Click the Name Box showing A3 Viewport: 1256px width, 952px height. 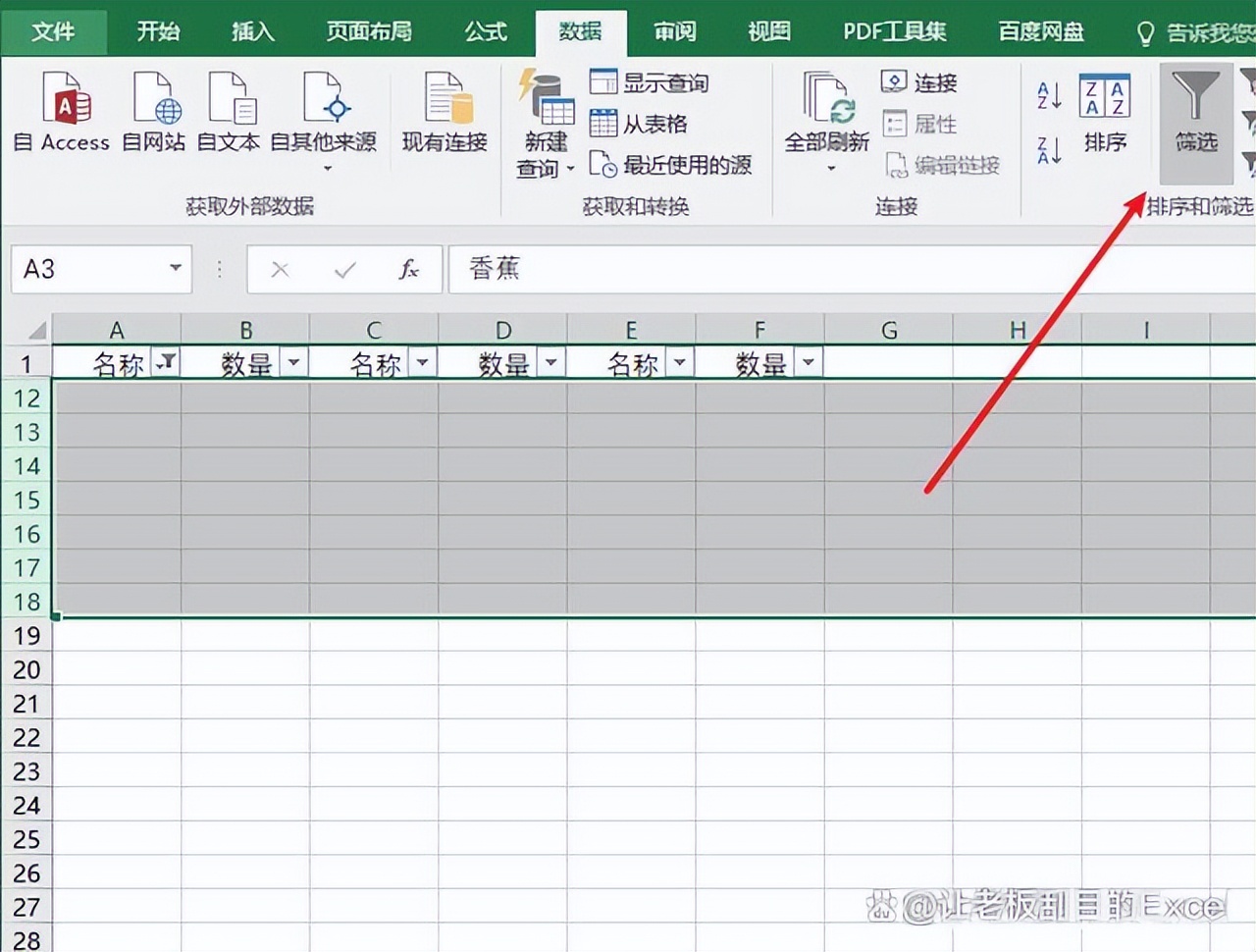coord(93,269)
